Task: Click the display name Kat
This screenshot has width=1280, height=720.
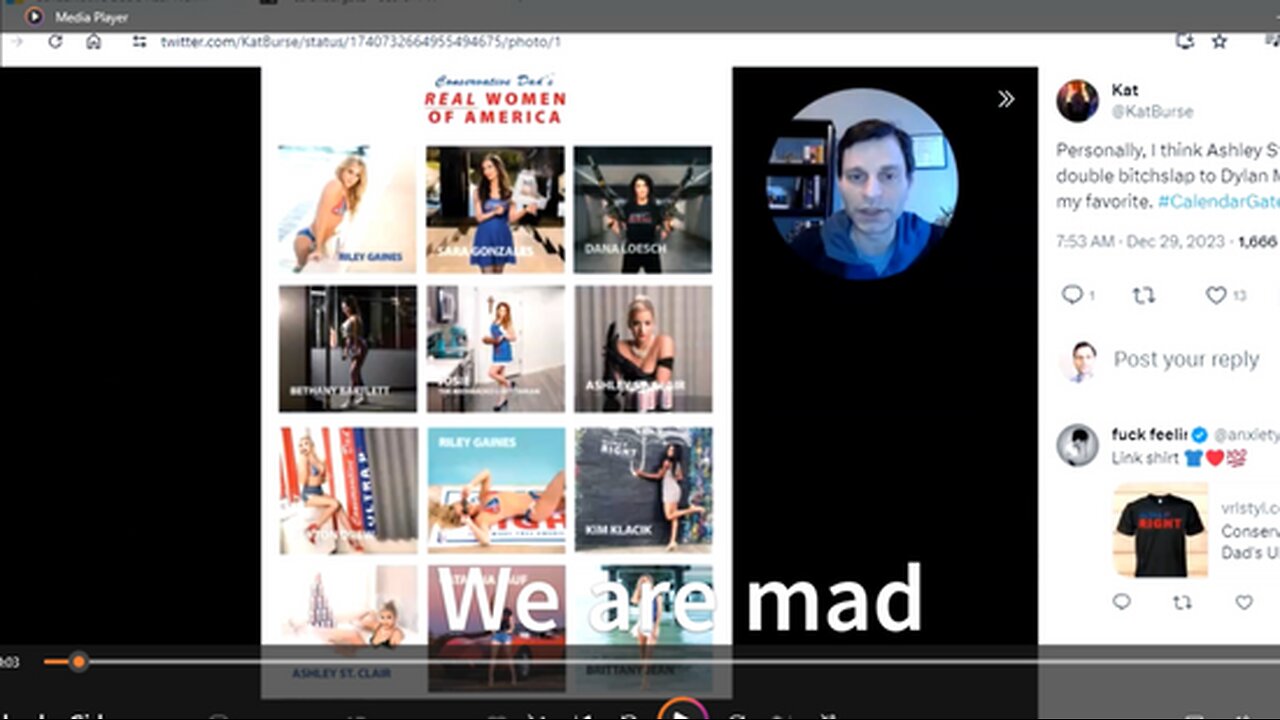Action: (x=1125, y=90)
